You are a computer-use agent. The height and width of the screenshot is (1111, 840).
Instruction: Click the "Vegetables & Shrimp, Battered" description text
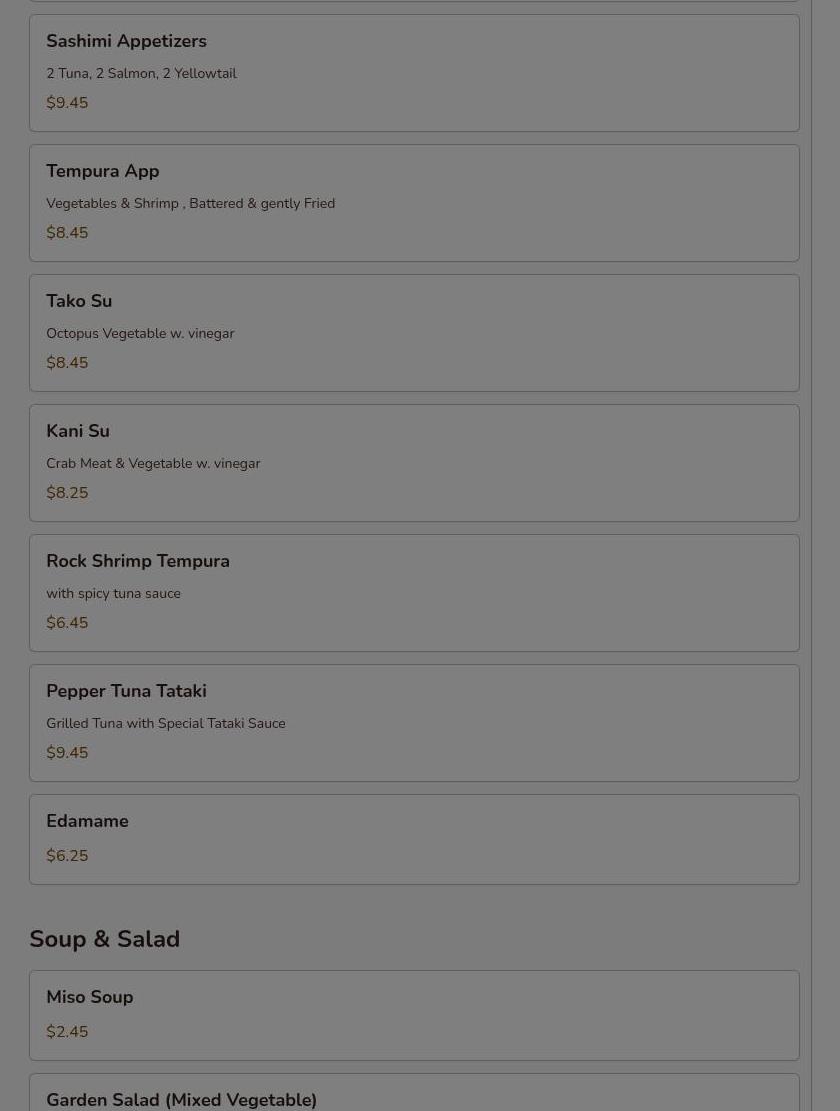190,204
